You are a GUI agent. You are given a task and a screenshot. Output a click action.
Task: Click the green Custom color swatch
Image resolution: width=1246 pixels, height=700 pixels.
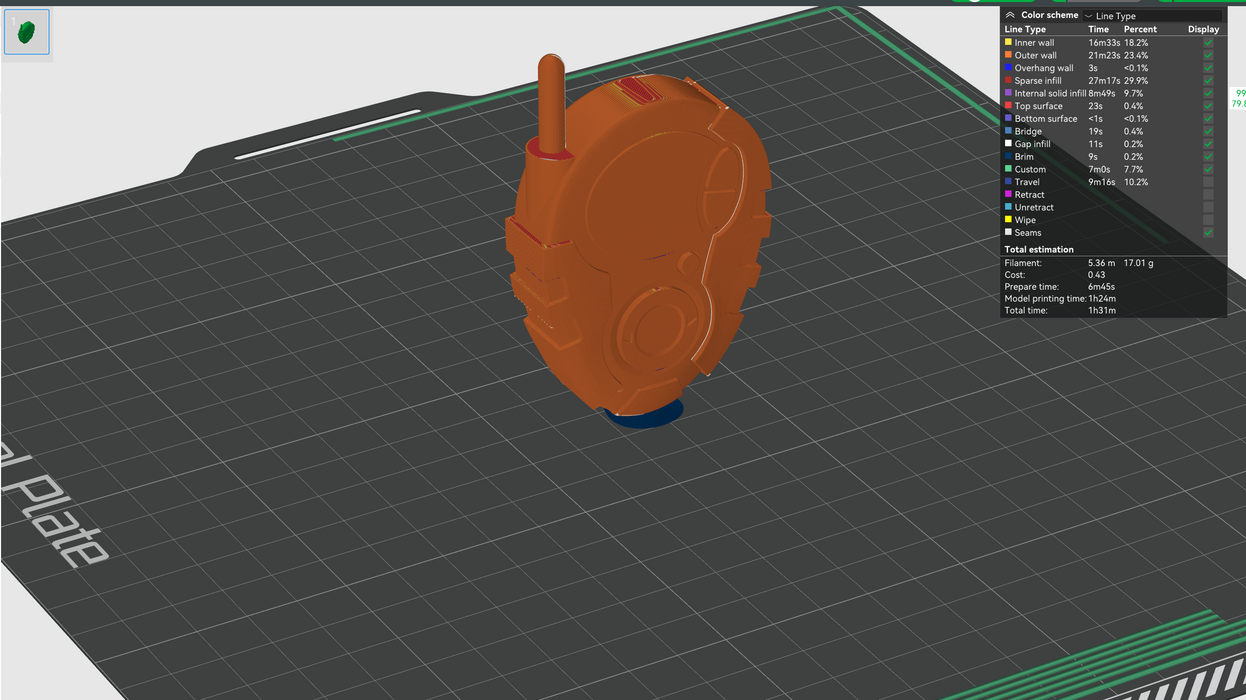(x=1008, y=169)
